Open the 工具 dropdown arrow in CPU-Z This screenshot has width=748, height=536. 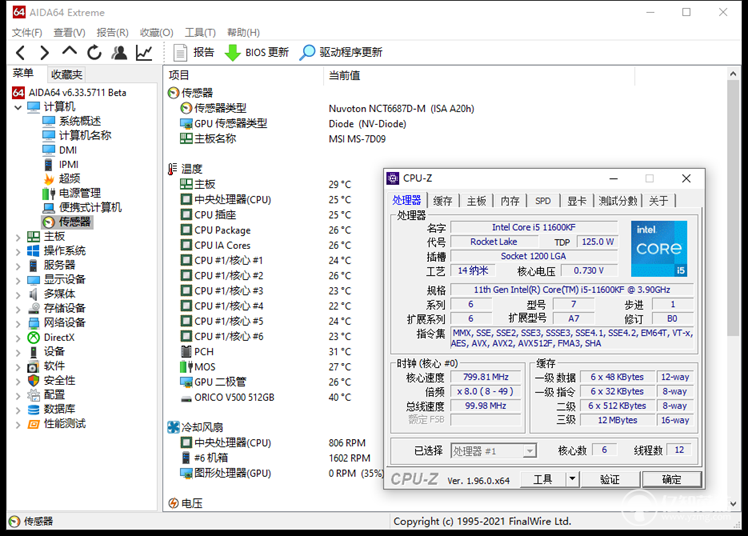click(x=572, y=479)
